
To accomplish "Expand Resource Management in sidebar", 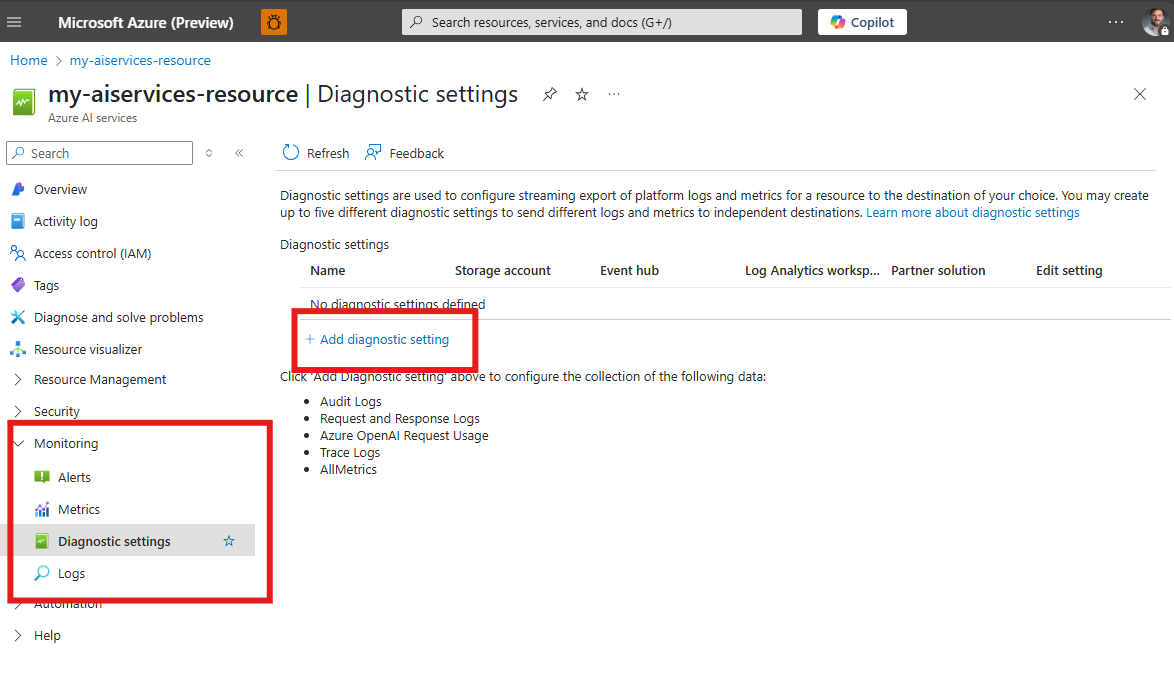I will tap(20, 379).
